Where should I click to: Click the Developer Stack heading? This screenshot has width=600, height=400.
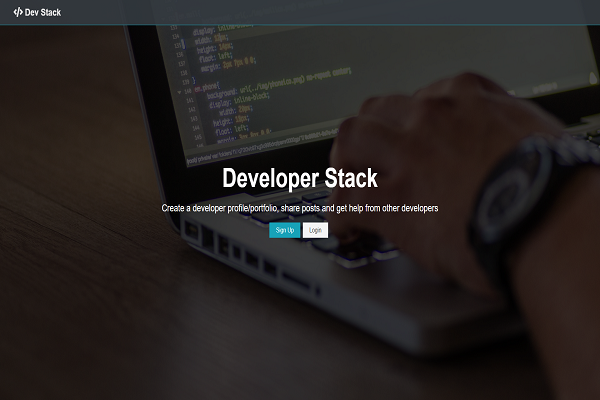(300, 179)
